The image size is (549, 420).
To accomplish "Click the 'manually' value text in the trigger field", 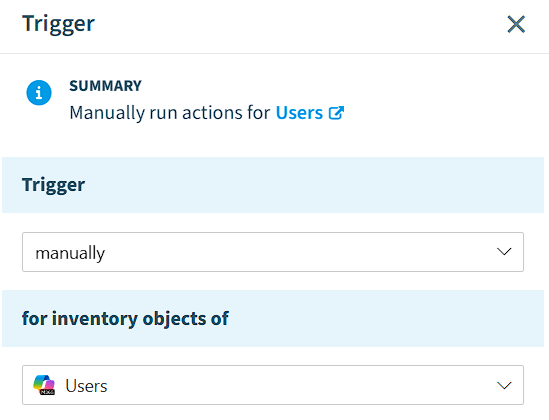I will point(70,253).
